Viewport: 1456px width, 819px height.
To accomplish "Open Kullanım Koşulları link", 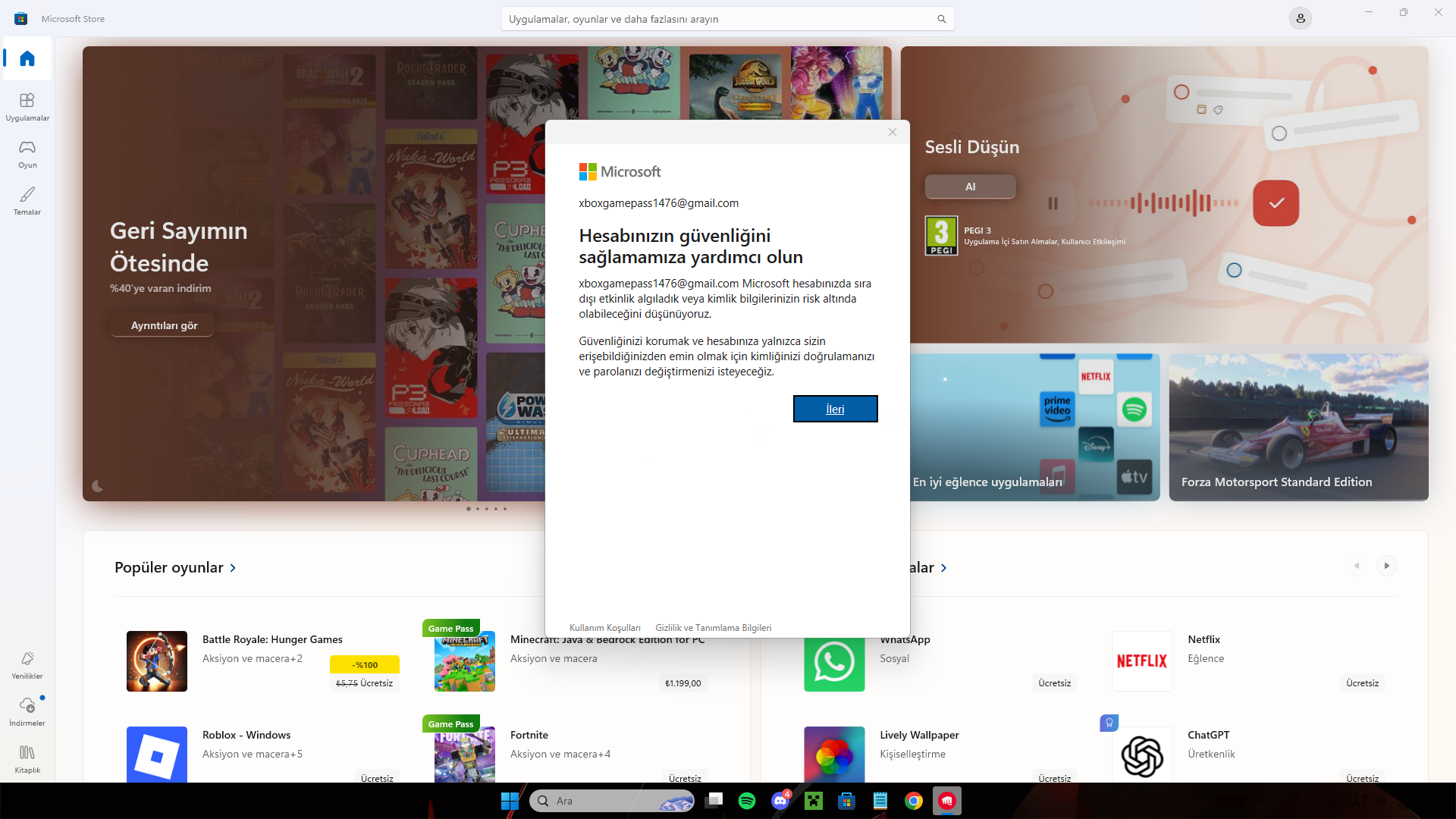I will [x=604, y=628].
